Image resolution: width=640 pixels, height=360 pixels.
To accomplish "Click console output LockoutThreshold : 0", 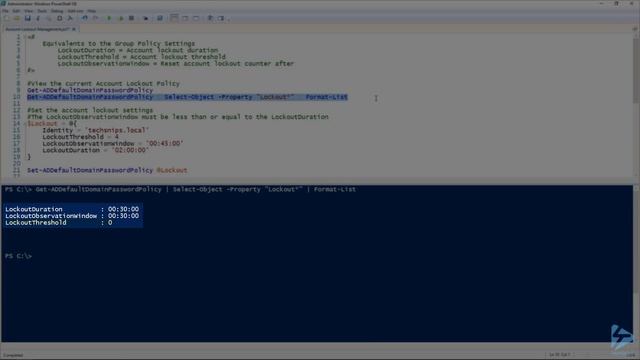I will [58, 222].
